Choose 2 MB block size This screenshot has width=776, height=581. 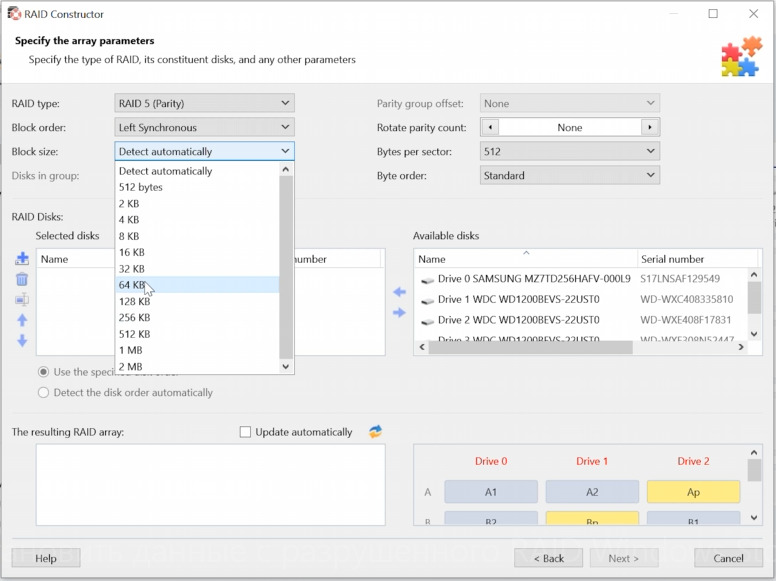pos(197,366)
